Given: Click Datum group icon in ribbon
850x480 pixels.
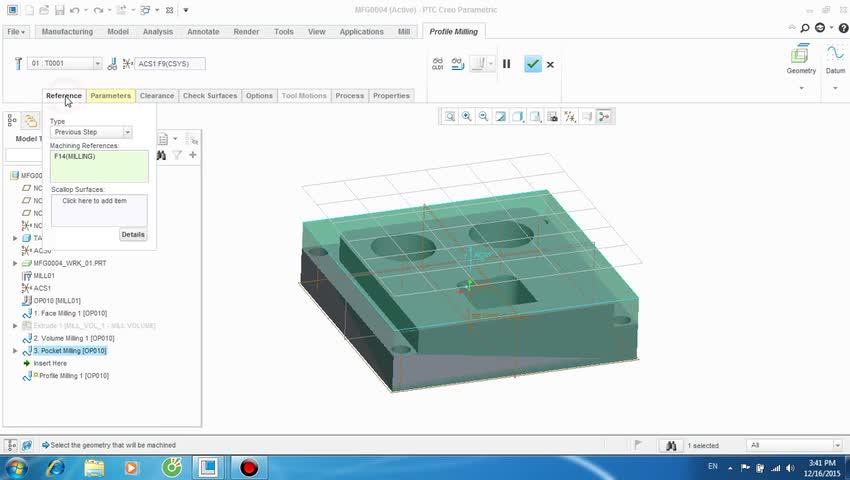Looking at the screenshot, I should coord(835,60).
